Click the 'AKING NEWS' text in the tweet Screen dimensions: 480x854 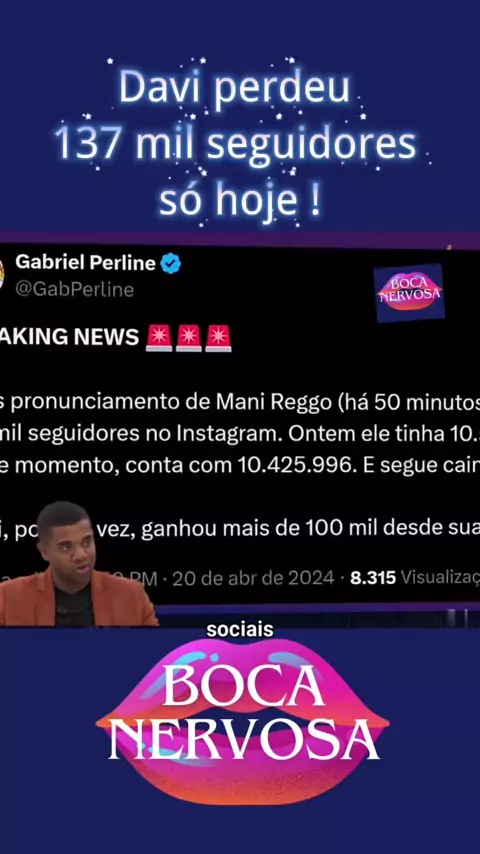point(70,338)
